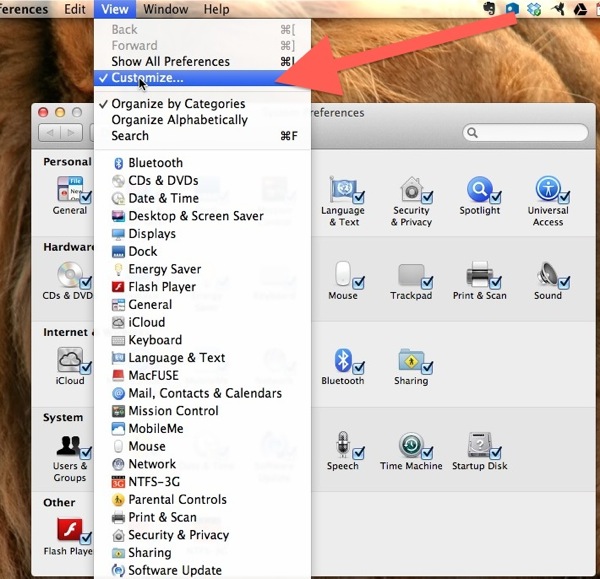Select Dock menu entry
Screen dimensions: 600x579
click(x=202, y=251)
